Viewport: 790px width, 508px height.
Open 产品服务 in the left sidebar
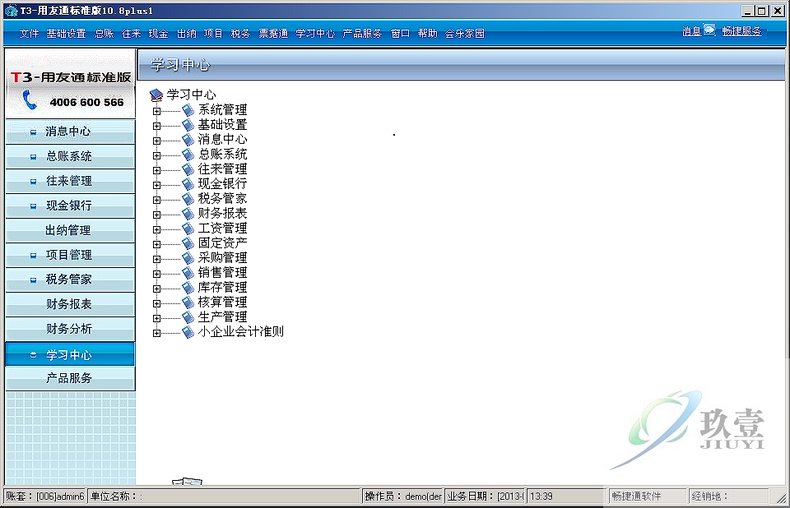(x=70, y=378)
